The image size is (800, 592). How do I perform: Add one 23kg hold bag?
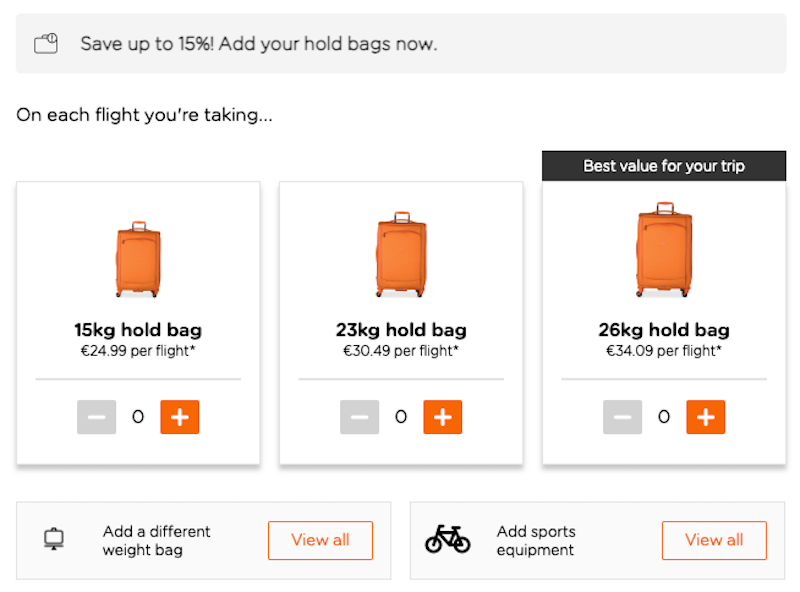[443, 417]
